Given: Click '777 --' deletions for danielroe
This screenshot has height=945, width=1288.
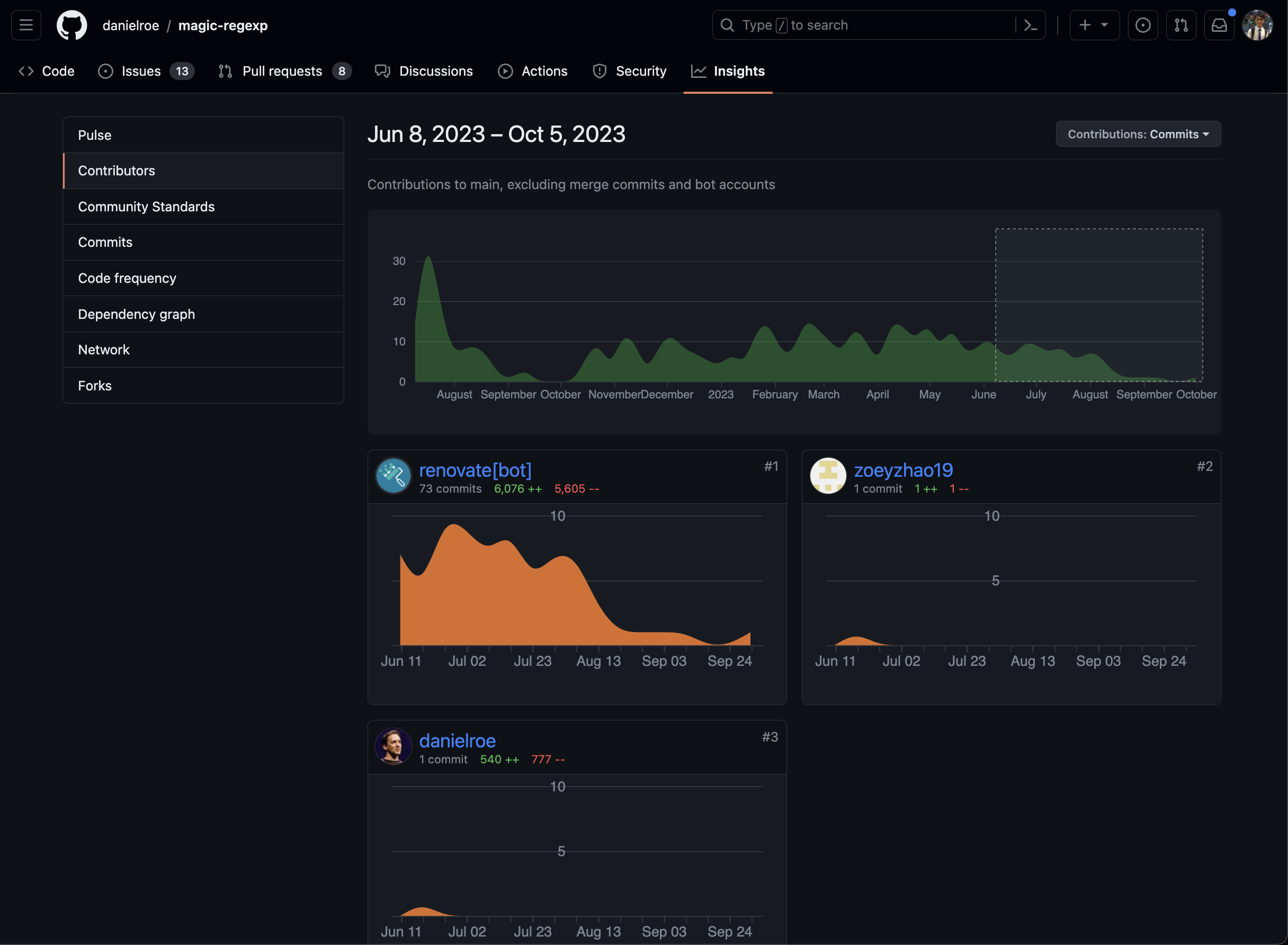Looking at the screenshot, I should point(549,760).
